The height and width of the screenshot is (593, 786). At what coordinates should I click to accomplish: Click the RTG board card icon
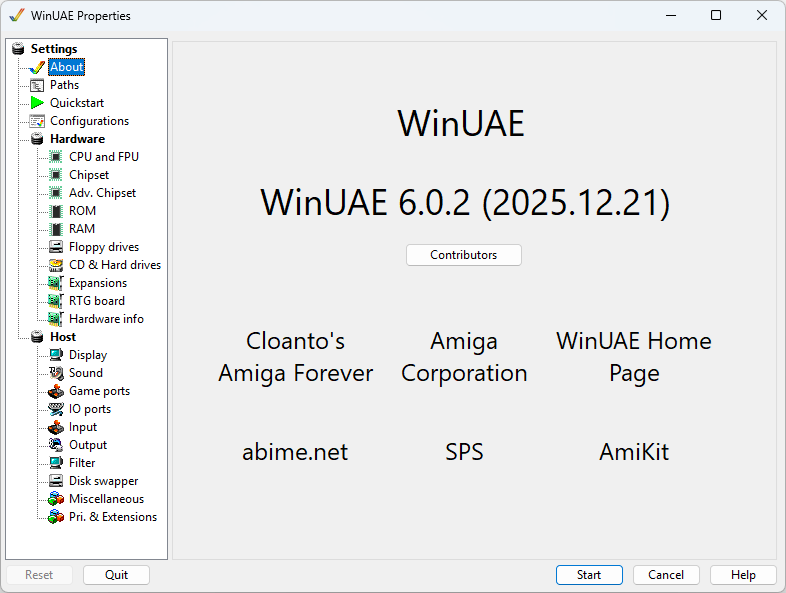coord(56,301)
